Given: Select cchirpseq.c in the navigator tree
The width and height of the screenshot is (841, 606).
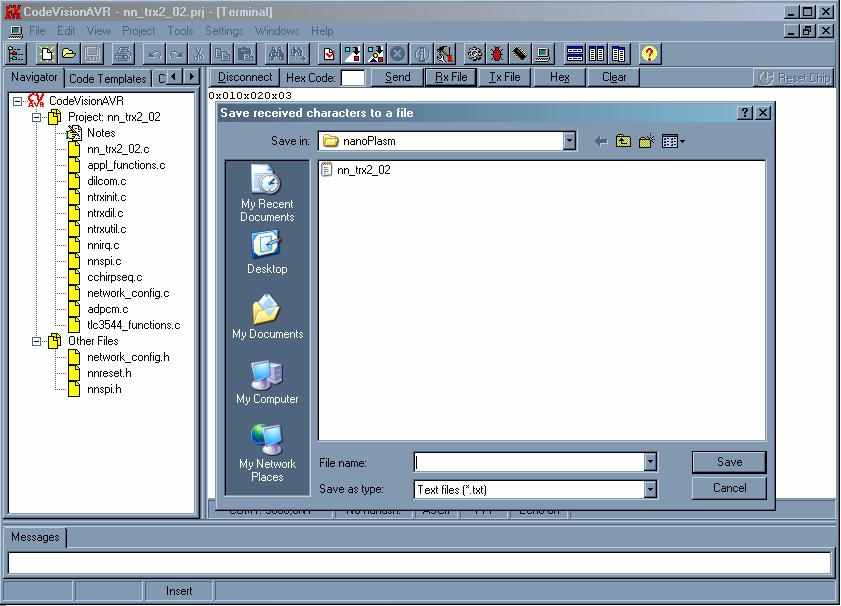Looking at the screenshot, I should (x=114, y=277).
